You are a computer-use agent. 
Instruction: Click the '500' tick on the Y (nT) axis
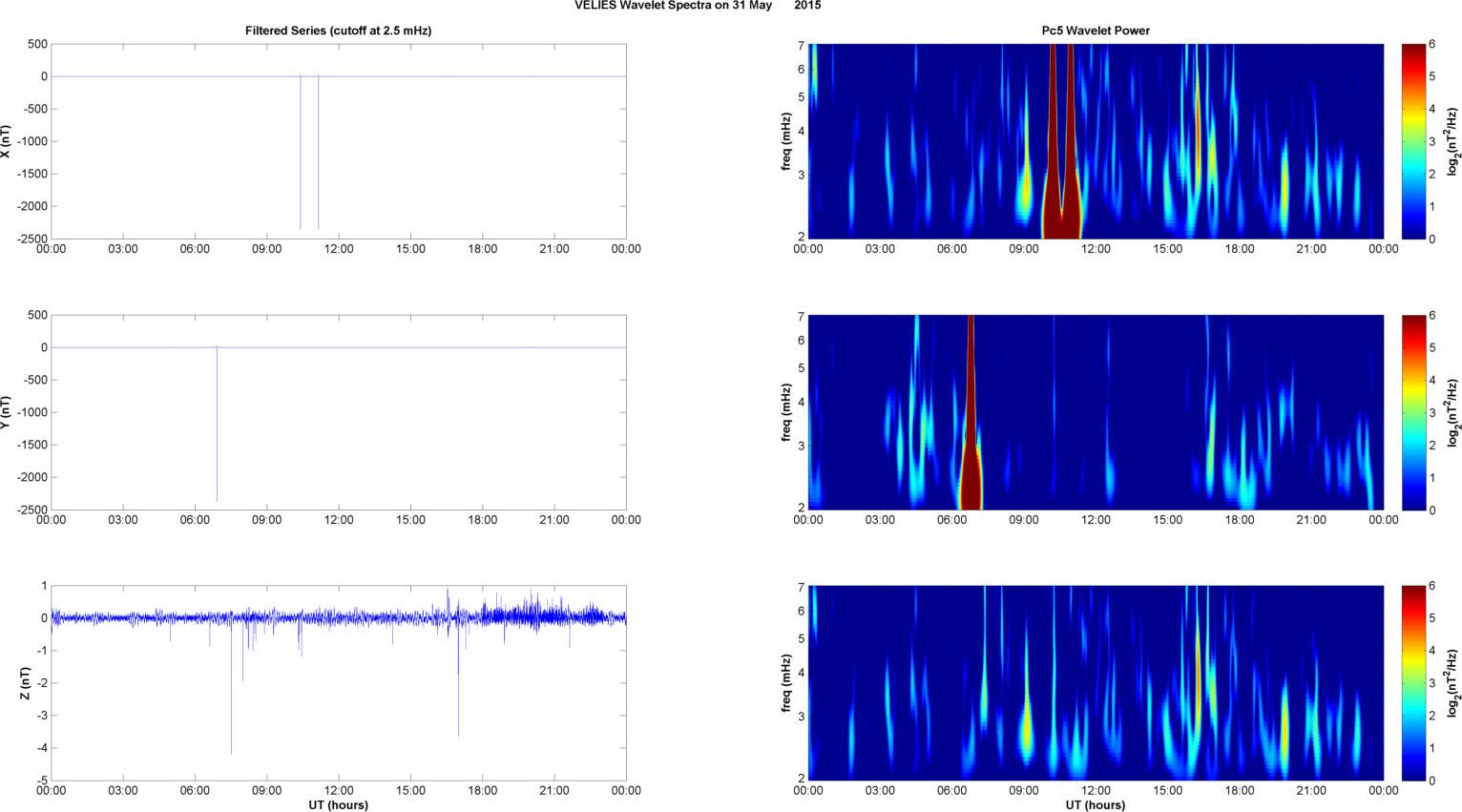(37, 315)
